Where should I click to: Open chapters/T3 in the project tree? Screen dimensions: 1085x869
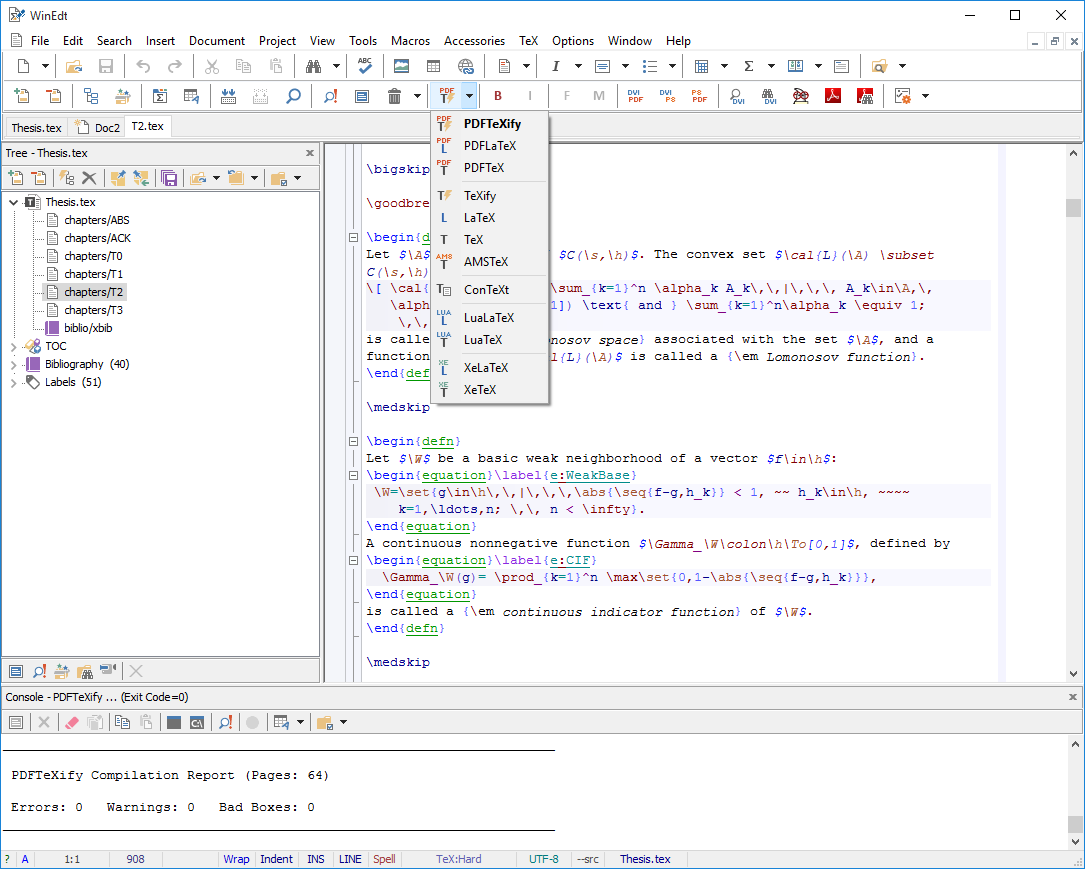click(x=93, y=310)
